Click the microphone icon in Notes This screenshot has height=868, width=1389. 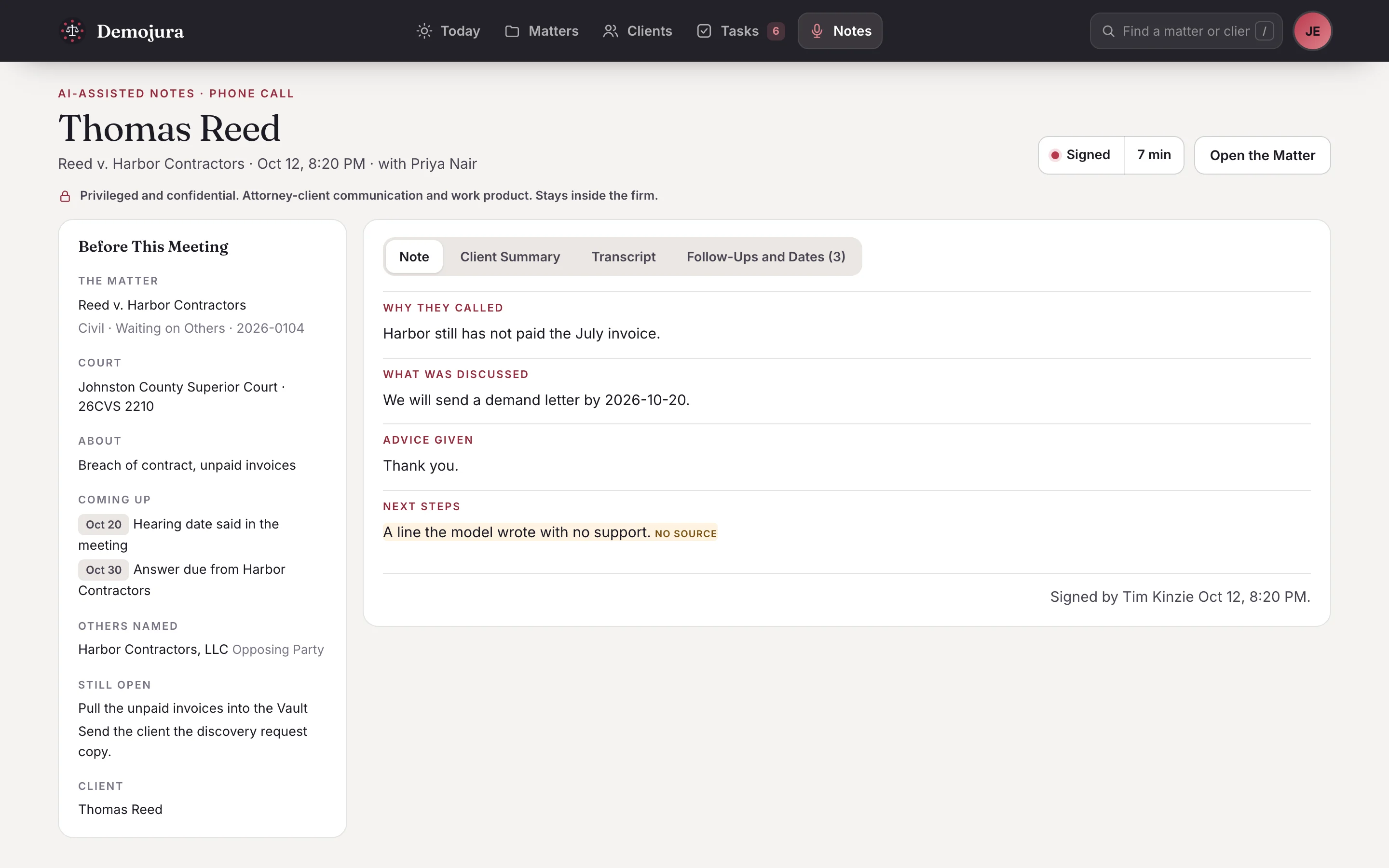(x=817, y=31)
